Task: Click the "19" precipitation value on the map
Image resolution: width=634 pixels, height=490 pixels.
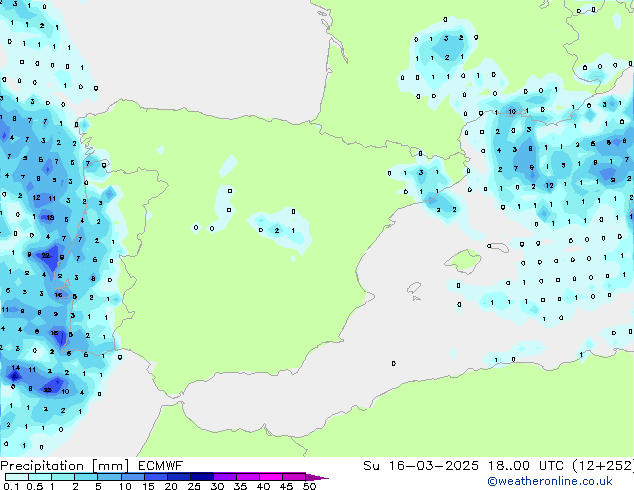Action: click(x=50, y=218)
